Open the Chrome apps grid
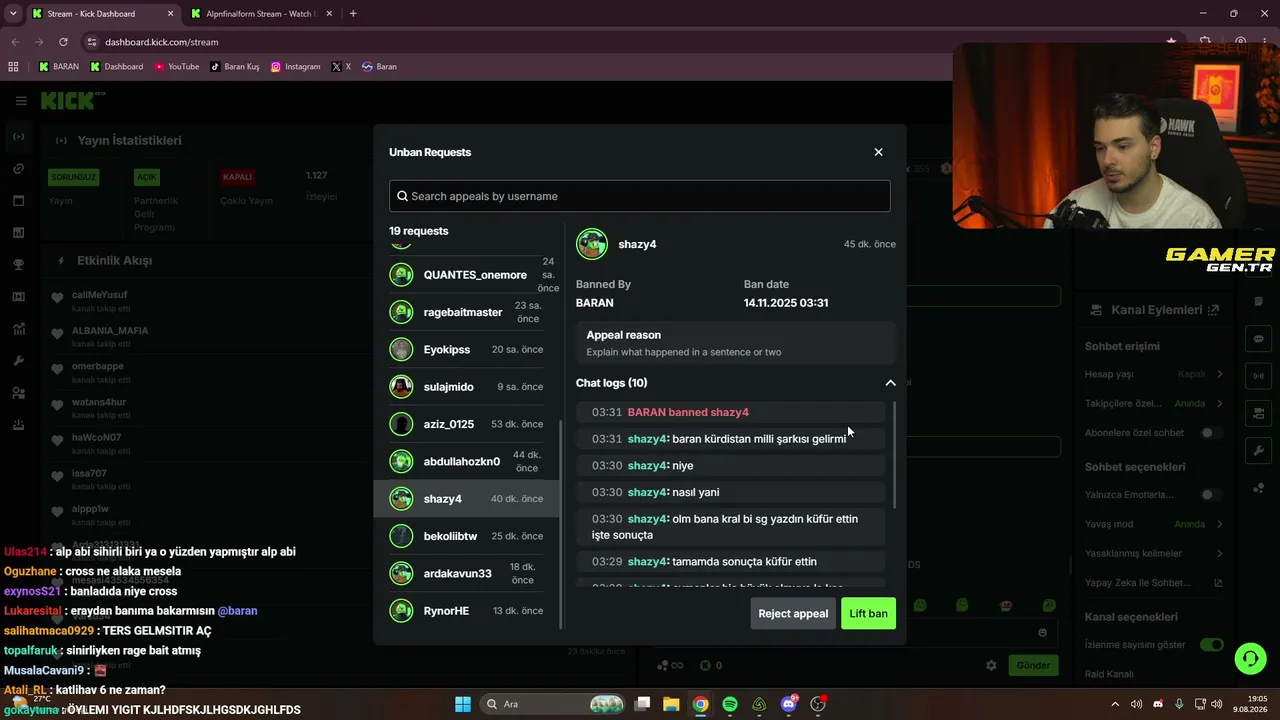This screenshot has height=720, width=1280. [13, 67]
